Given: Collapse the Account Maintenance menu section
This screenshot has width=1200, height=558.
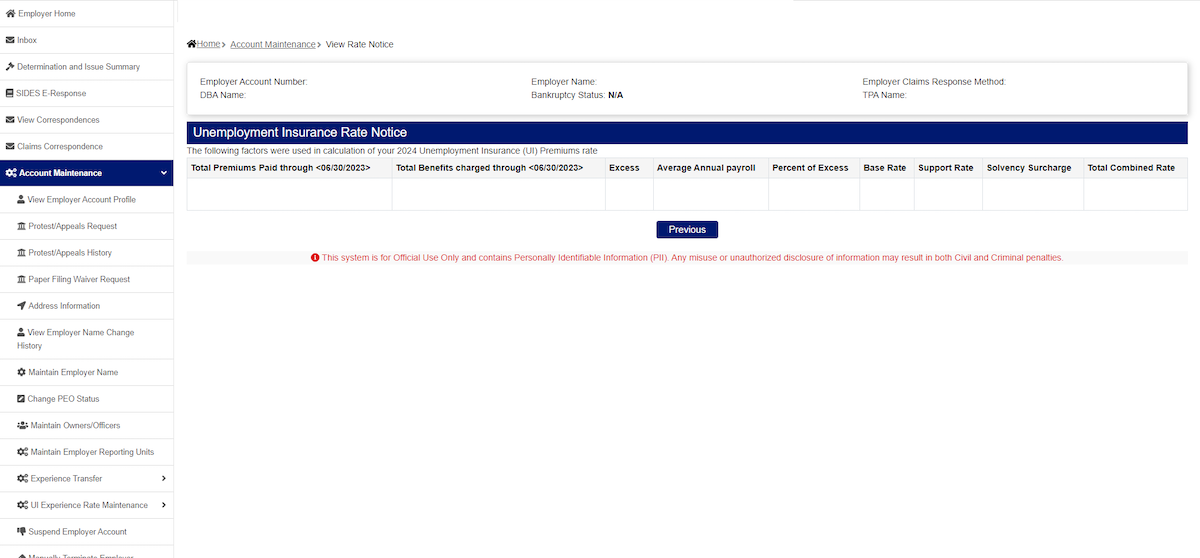Looking at the screenshot, I should [x=164, y=173].
